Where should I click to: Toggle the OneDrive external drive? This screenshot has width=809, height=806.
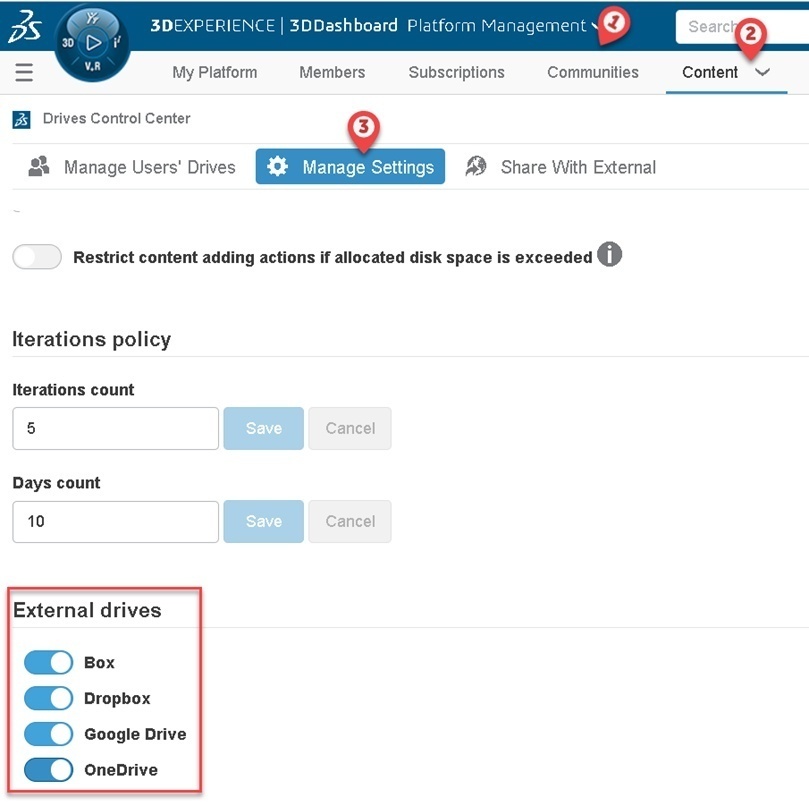(x=48, y=769)
